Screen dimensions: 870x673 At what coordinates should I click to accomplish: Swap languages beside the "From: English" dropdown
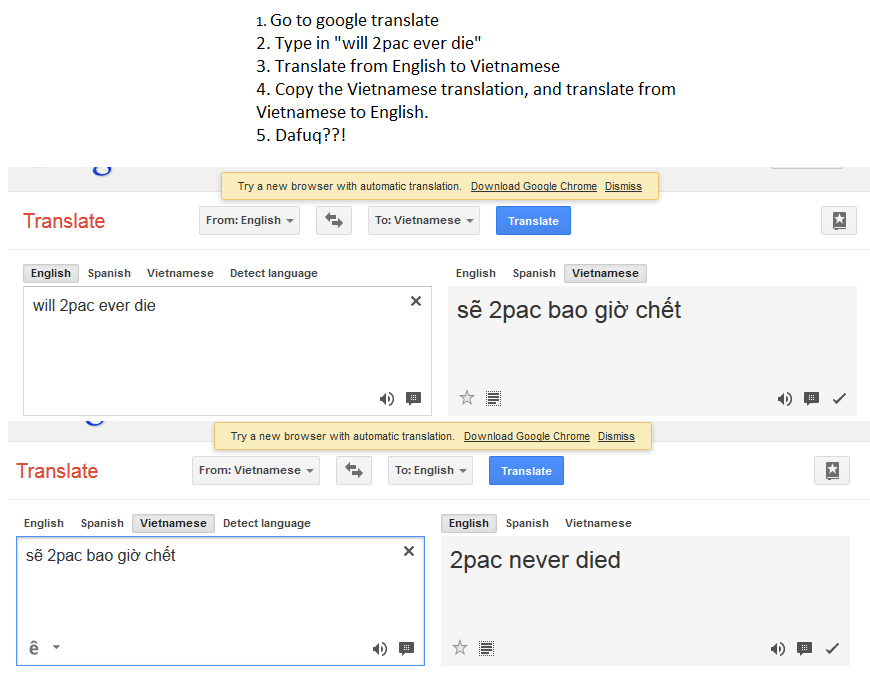click(x=334, y=221)
